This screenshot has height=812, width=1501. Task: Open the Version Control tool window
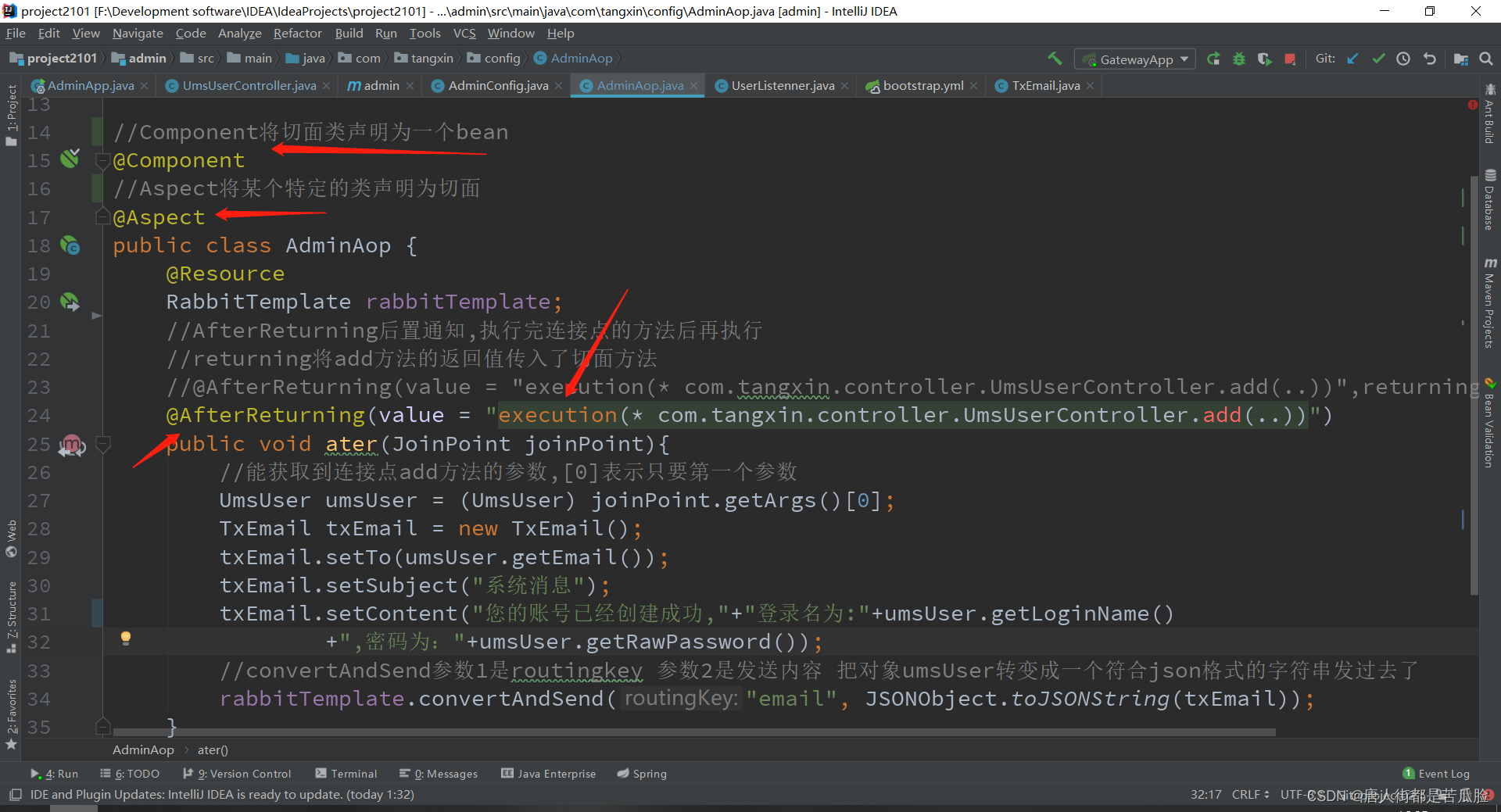(237, 774)
